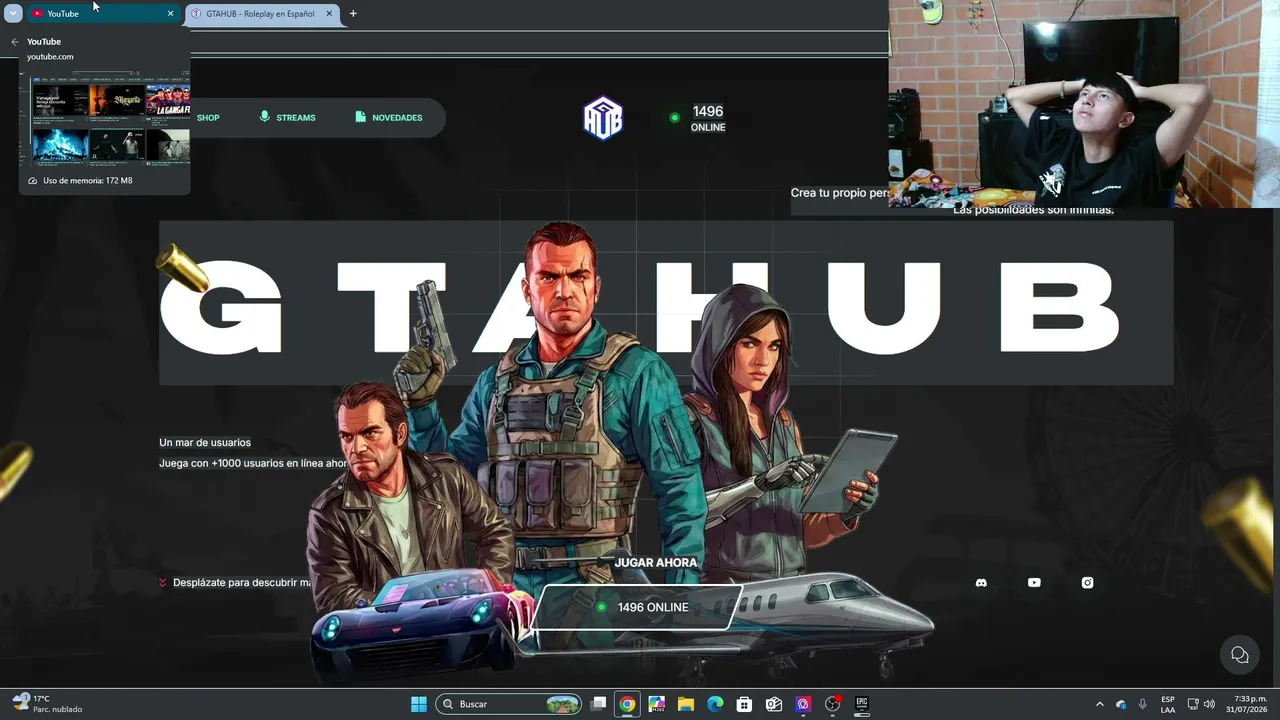
Task: Open a new browser tab
Action: (x=353, y=14)
